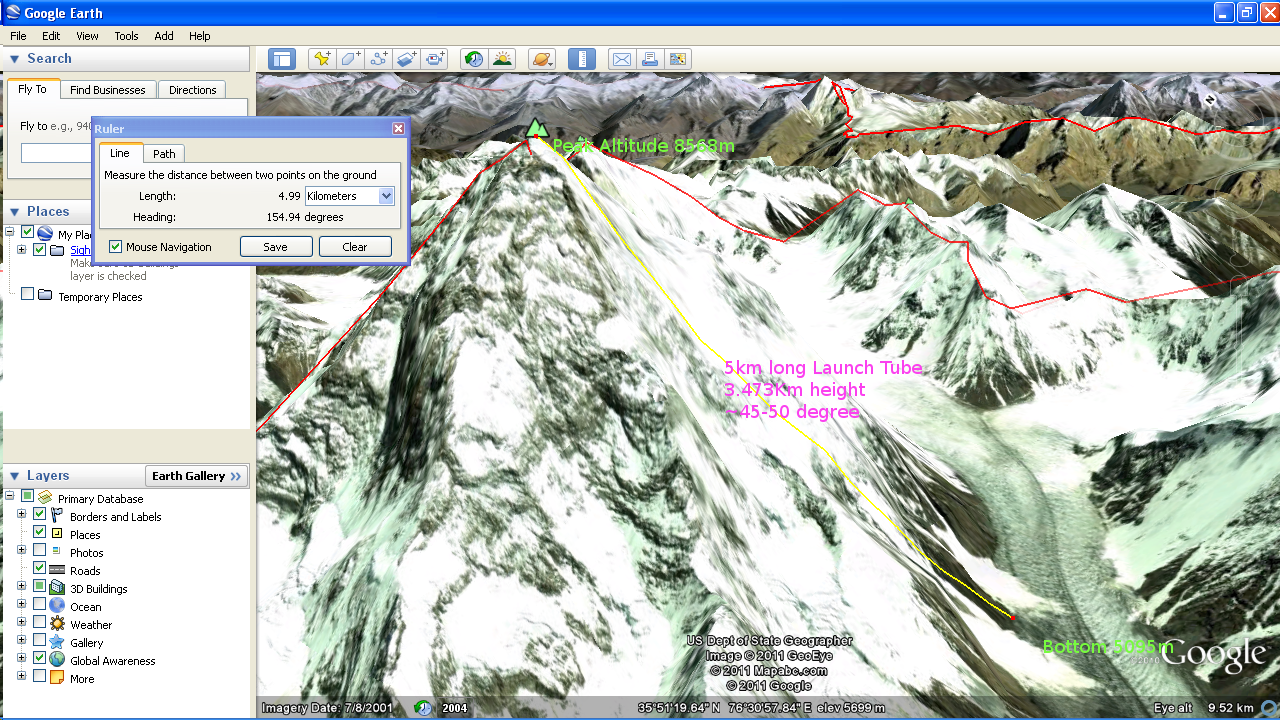Toggle the ruler tool icon
Screen dimensions: 1280x720
(582, 59)
